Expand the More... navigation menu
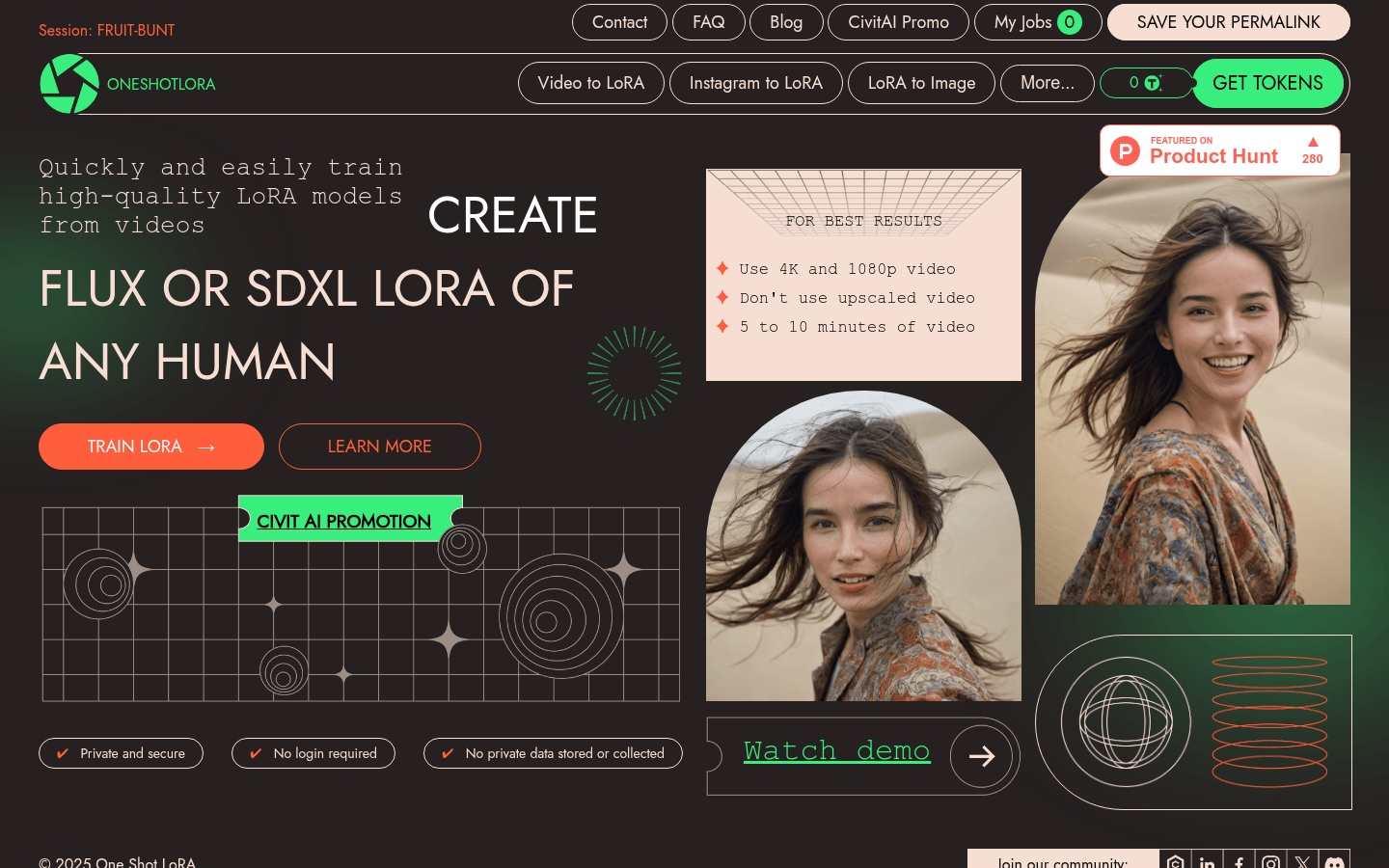Image resolution: width=1389 pixels, height=868 pixels. pyautogui.click(x=1048, y=83)
